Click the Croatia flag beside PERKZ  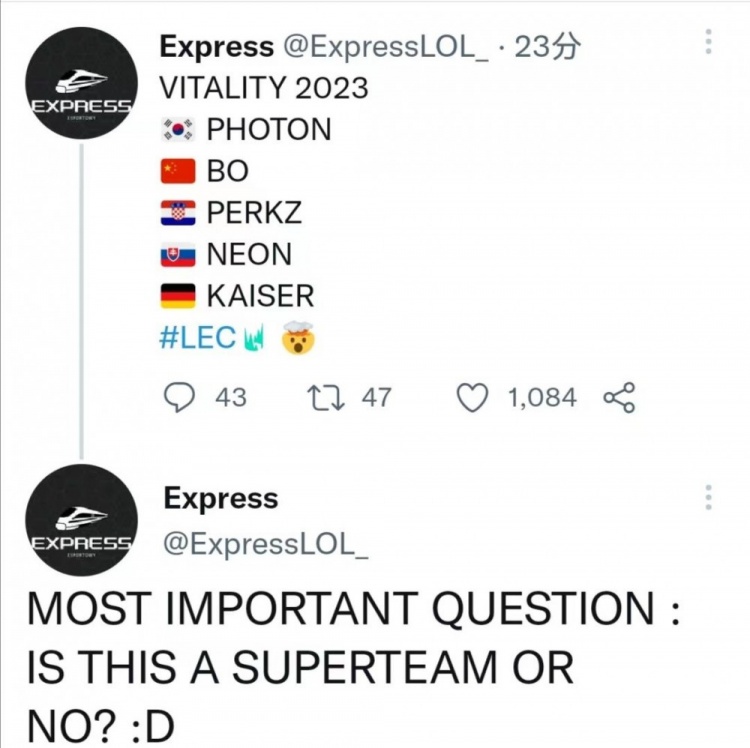[178, 213]
